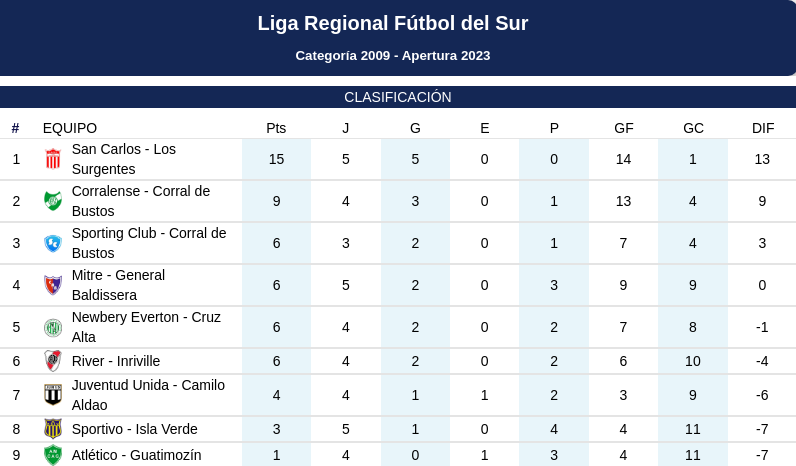
Task: Click the CLASIFICACIÓN section bar
Action: [398, 97]
